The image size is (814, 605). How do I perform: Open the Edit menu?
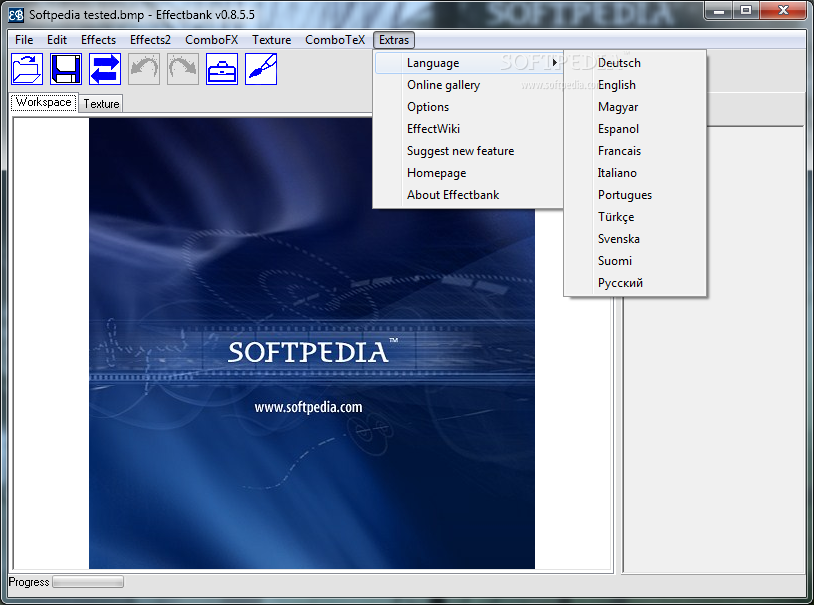(57, 40)
